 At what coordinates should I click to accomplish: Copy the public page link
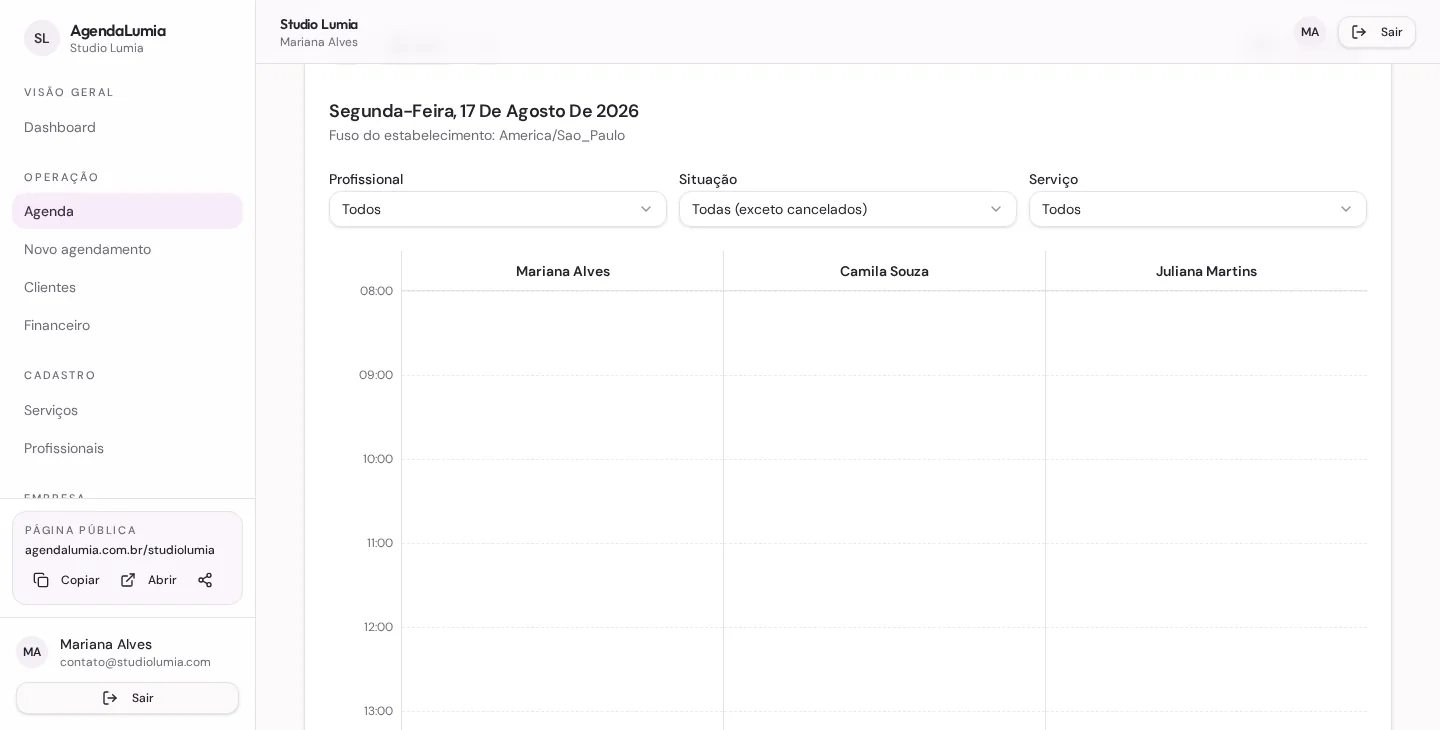click(x=67, y=580)
